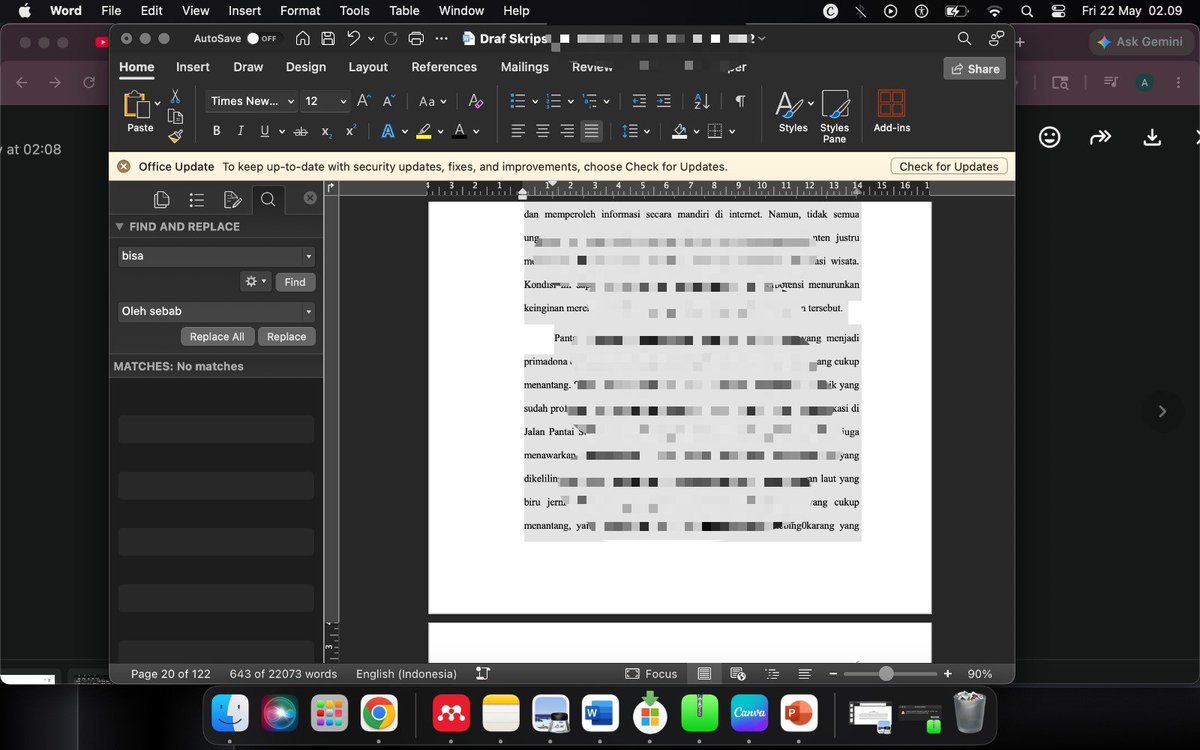1200x750 pixels.
Task: Click the Share button
Action: (x=975, y=69)
